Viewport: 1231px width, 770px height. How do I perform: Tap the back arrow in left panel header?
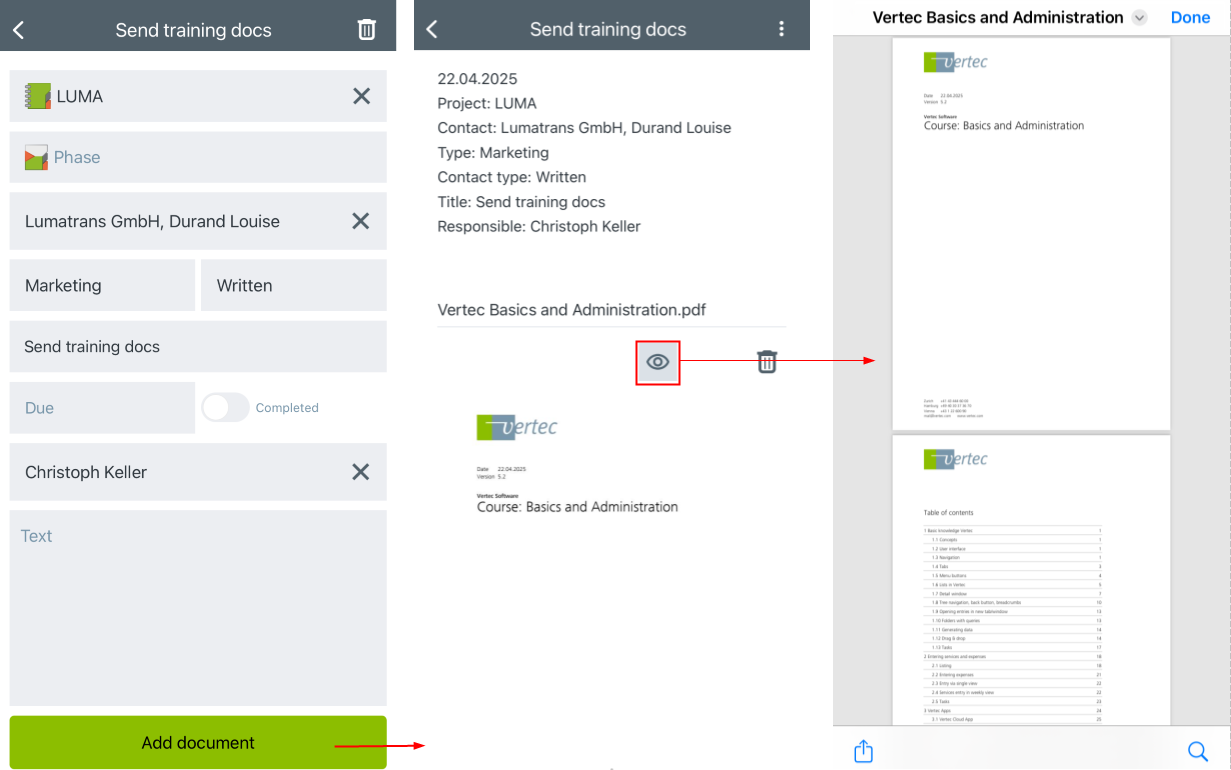[19, 30]
